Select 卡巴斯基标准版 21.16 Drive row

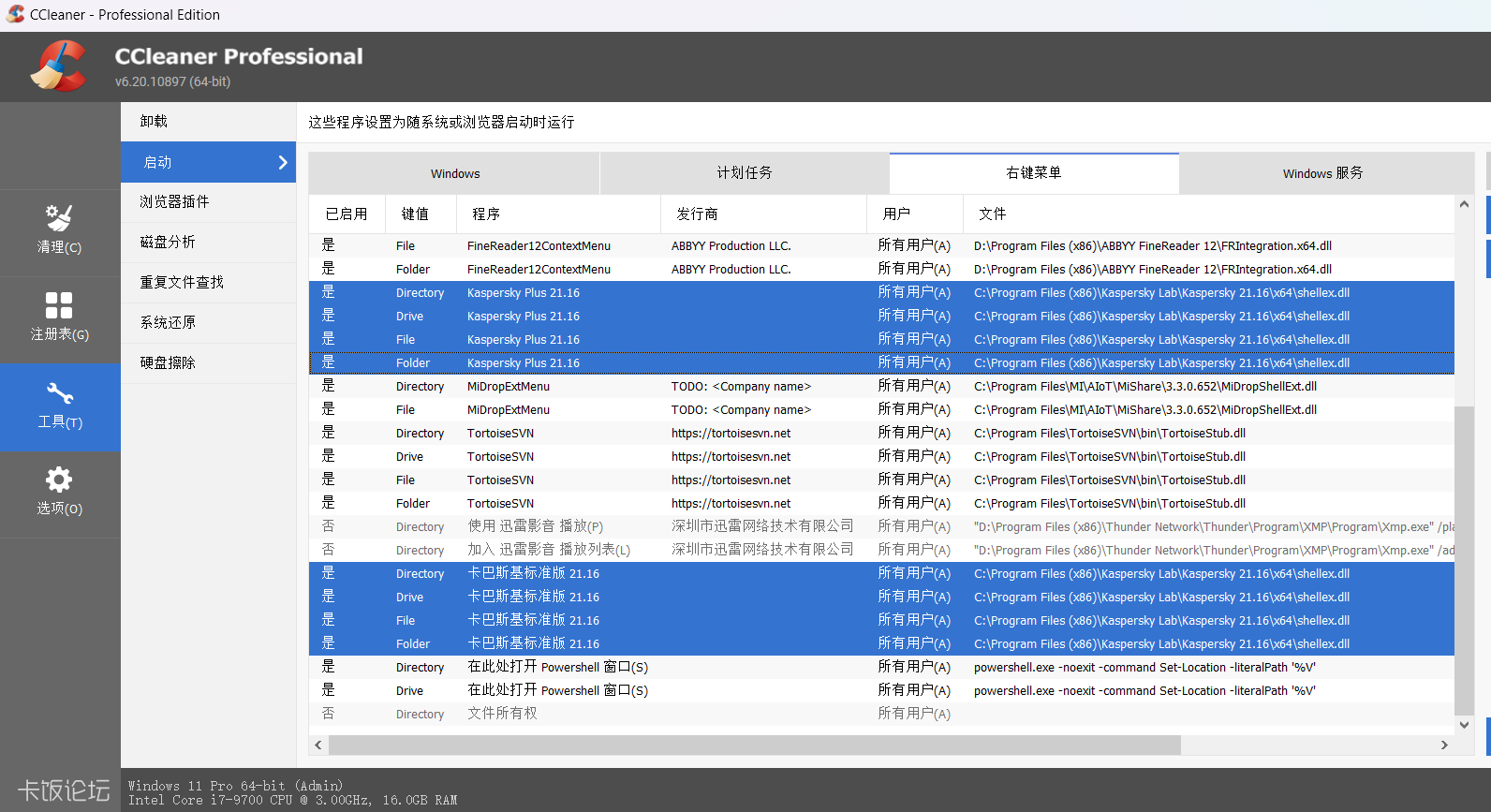tap(881, 598)
